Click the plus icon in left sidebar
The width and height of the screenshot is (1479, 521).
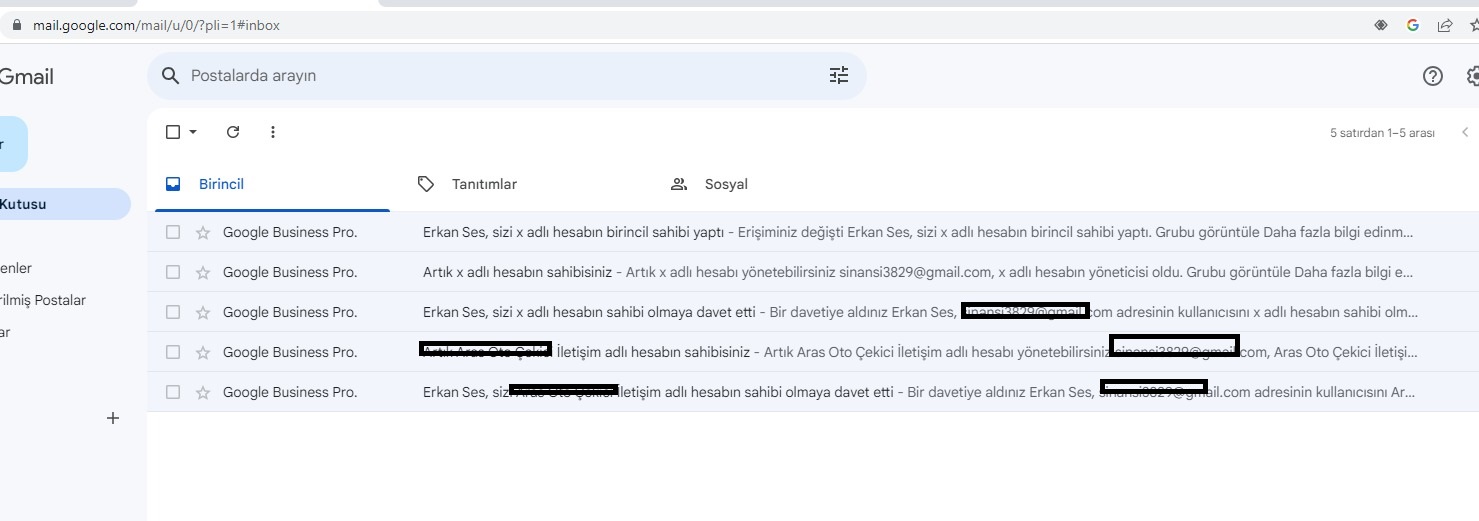point(113,418)
